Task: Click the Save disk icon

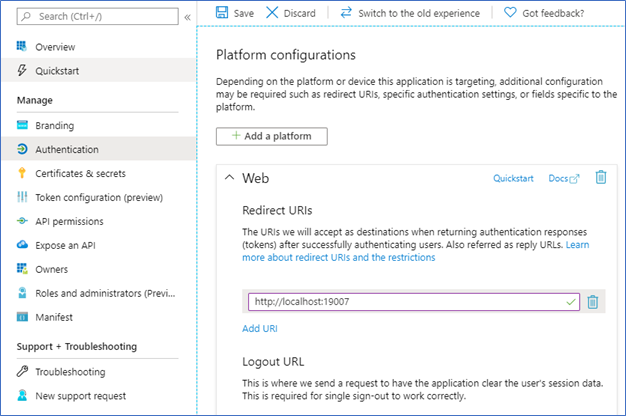Action: (222, 13)
